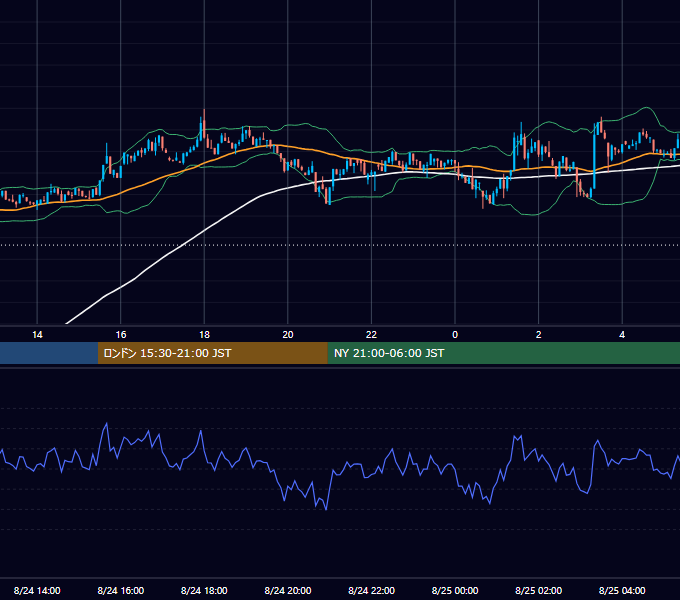
Task: Click the 4 hour label on price chart axis
Action: [x=622, y=335]
